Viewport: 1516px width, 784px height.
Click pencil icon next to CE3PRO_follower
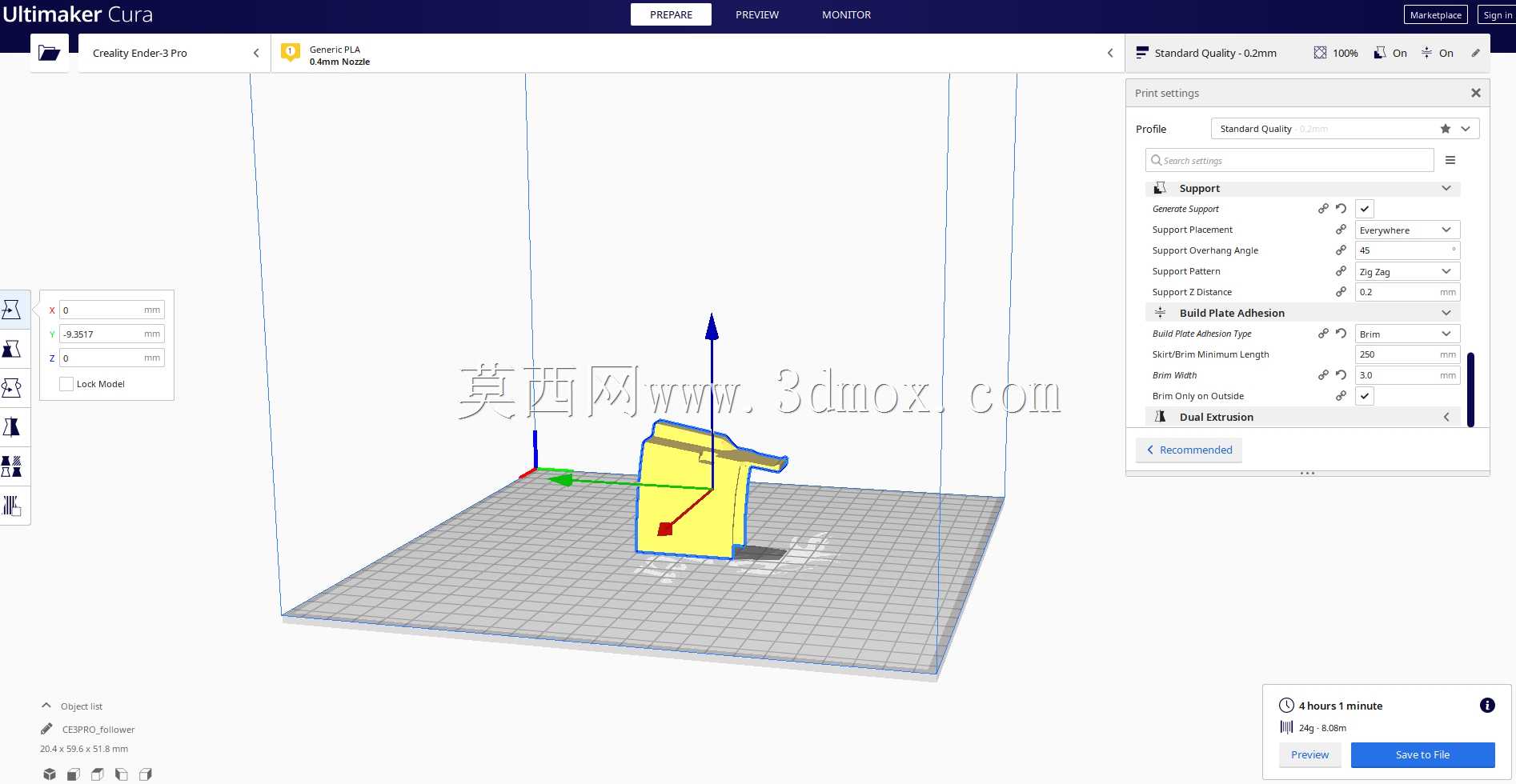click(x=46, y=729)
